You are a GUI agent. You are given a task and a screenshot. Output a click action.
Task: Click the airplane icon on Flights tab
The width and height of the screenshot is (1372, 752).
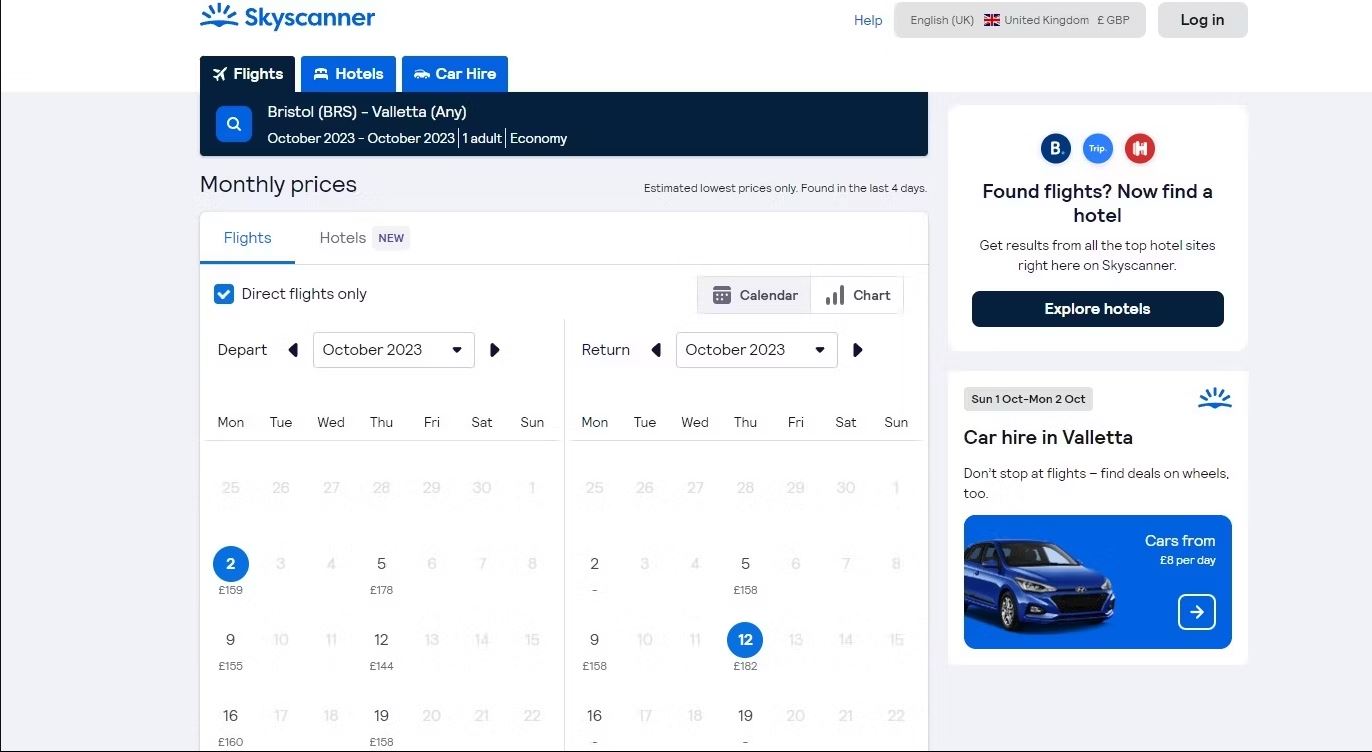tap(220, 74)
